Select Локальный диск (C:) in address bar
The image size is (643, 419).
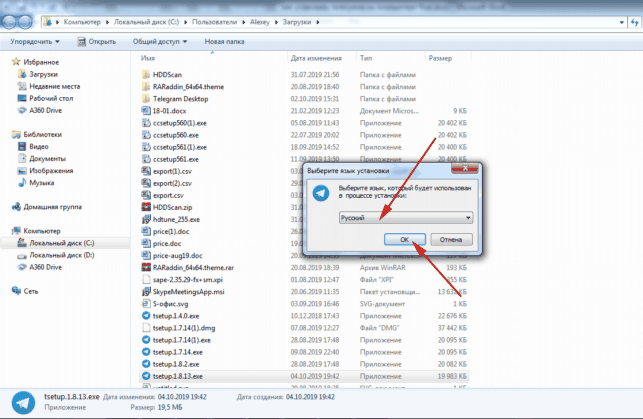tap(146, 22)
